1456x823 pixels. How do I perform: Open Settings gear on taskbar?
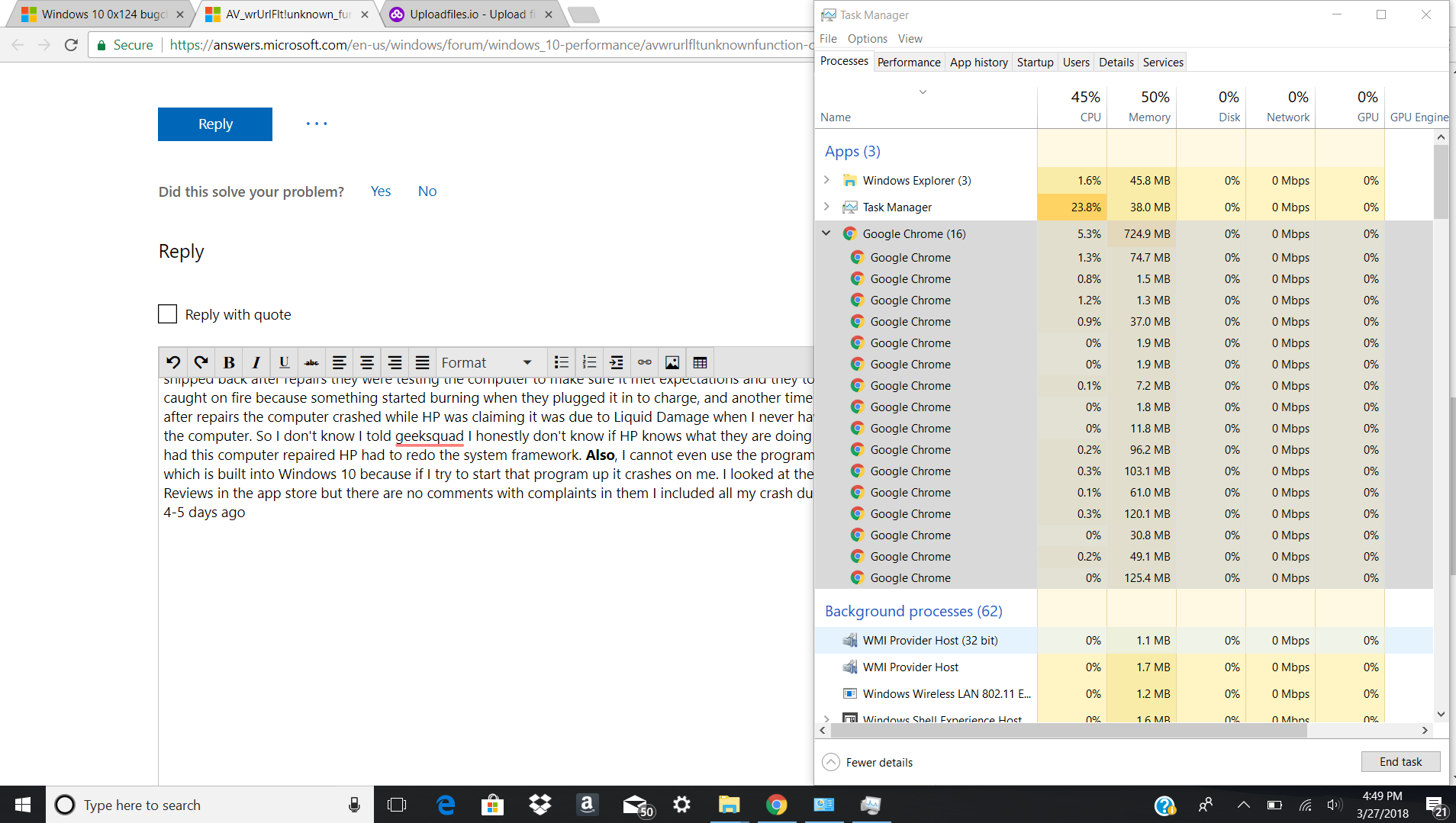(x=681, y=805)
